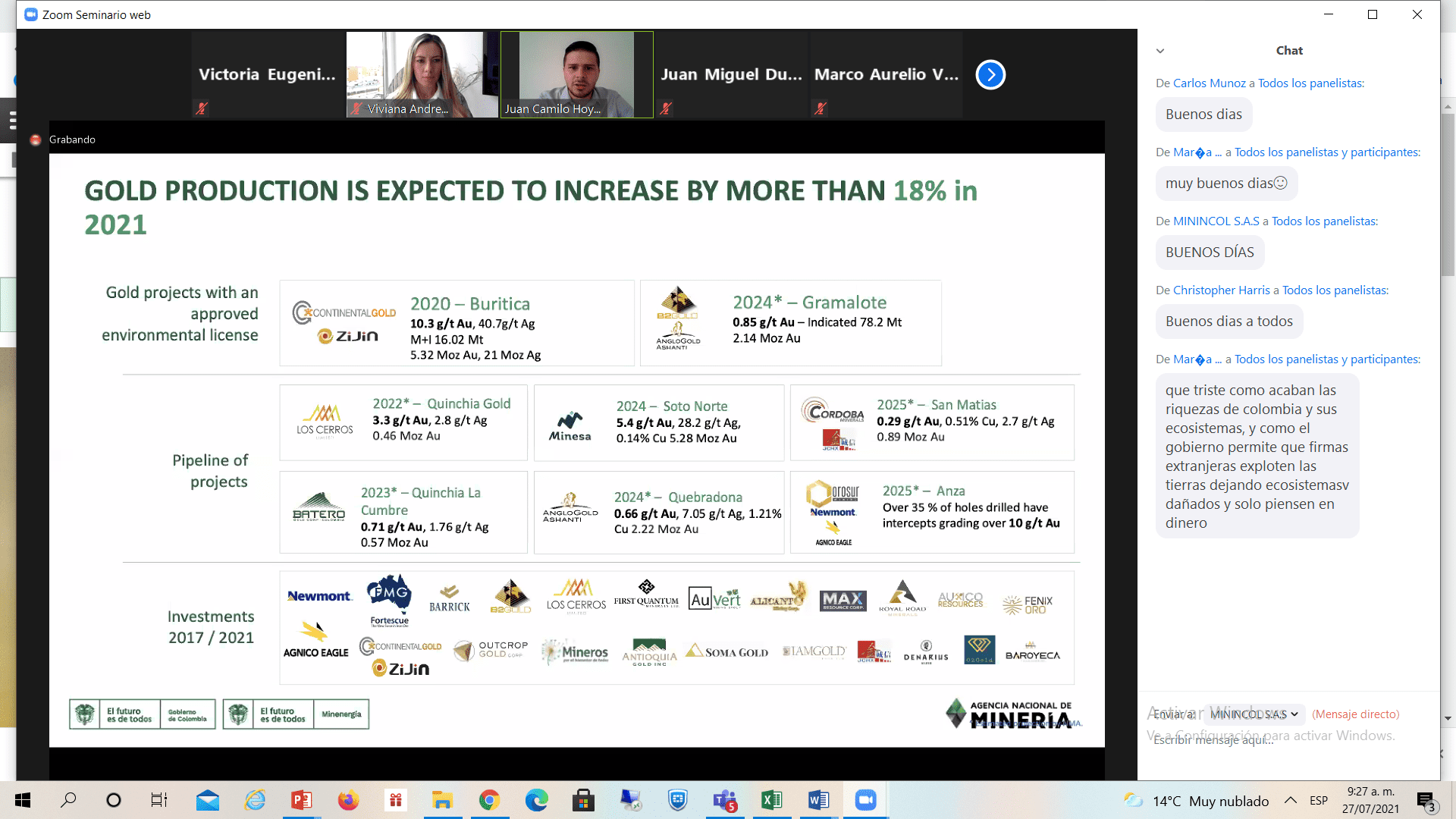Viewport: 1456px width, 819px height.
Task: Switch to Excel in the taskbar
Action: (x=771, y=800)
